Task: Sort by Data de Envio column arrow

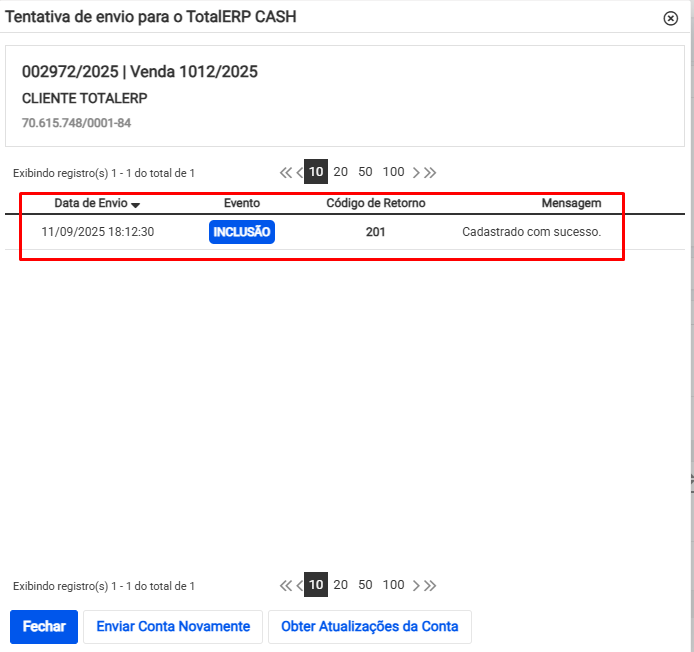Action: [136, 204]
